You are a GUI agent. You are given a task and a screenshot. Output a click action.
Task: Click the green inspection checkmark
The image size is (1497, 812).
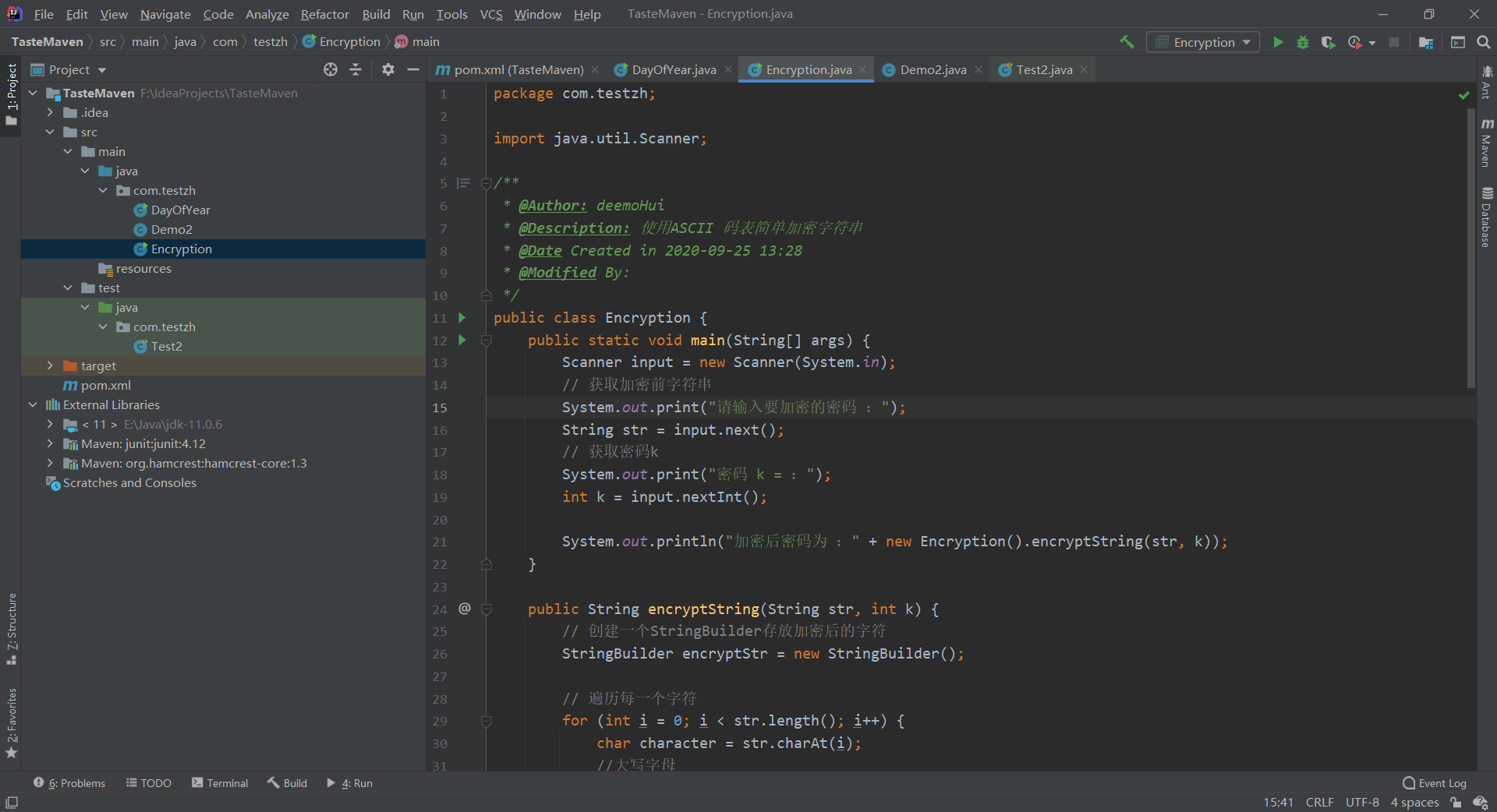click(x=1464, y=94)
